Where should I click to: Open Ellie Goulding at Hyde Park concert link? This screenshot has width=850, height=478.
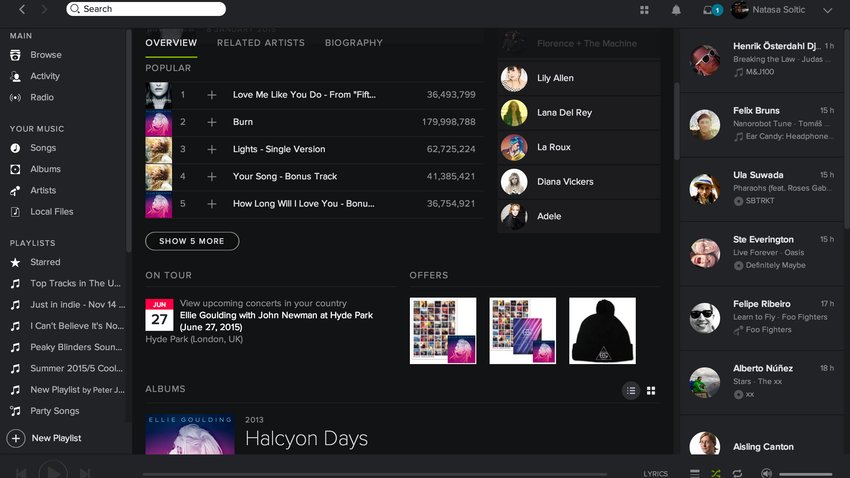coord(276,321)
